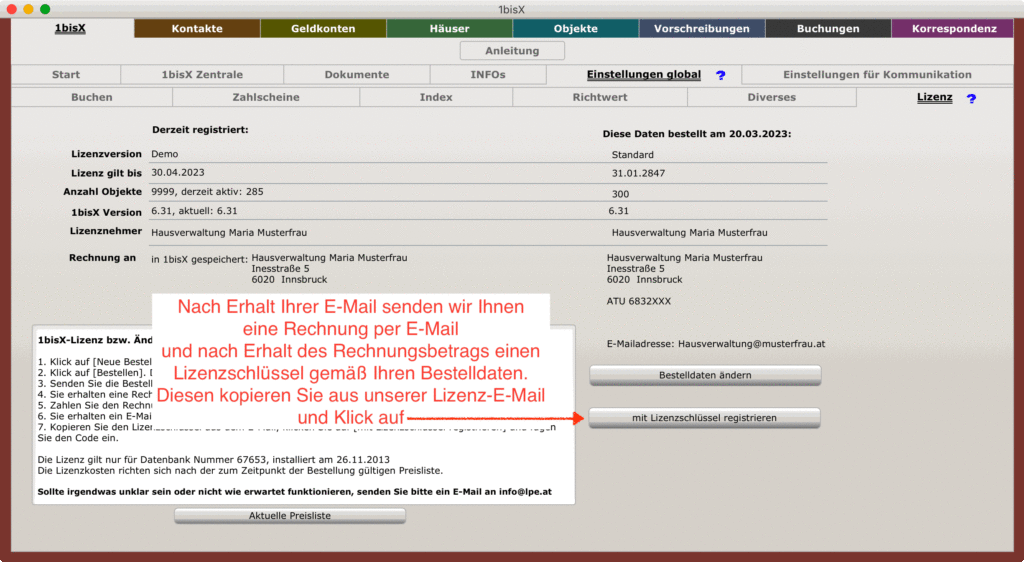The height and width of the screenshot is (562, 1024).
Task: Open the Aktuelle Preisliste button
Action: click(290, 515)
